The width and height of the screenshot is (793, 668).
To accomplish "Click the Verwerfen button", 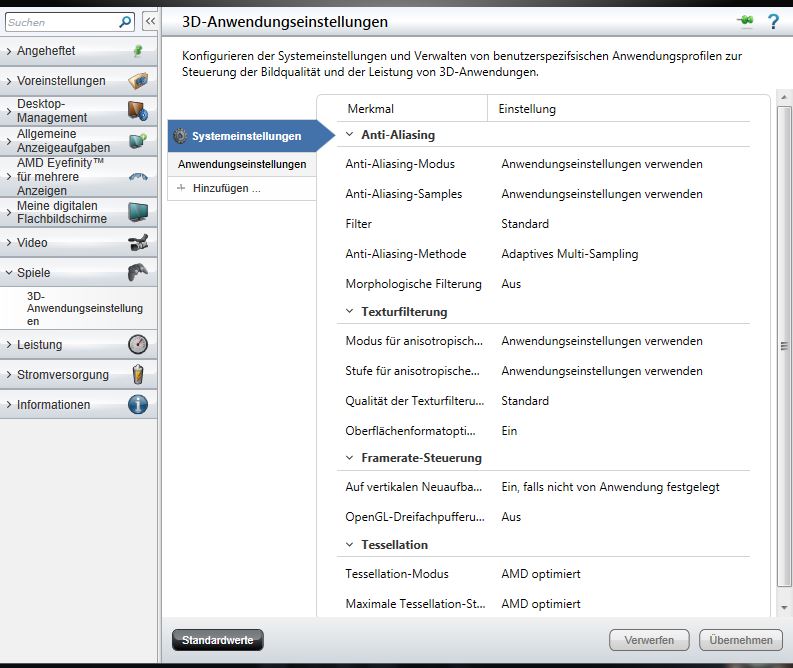I will 649,640.
